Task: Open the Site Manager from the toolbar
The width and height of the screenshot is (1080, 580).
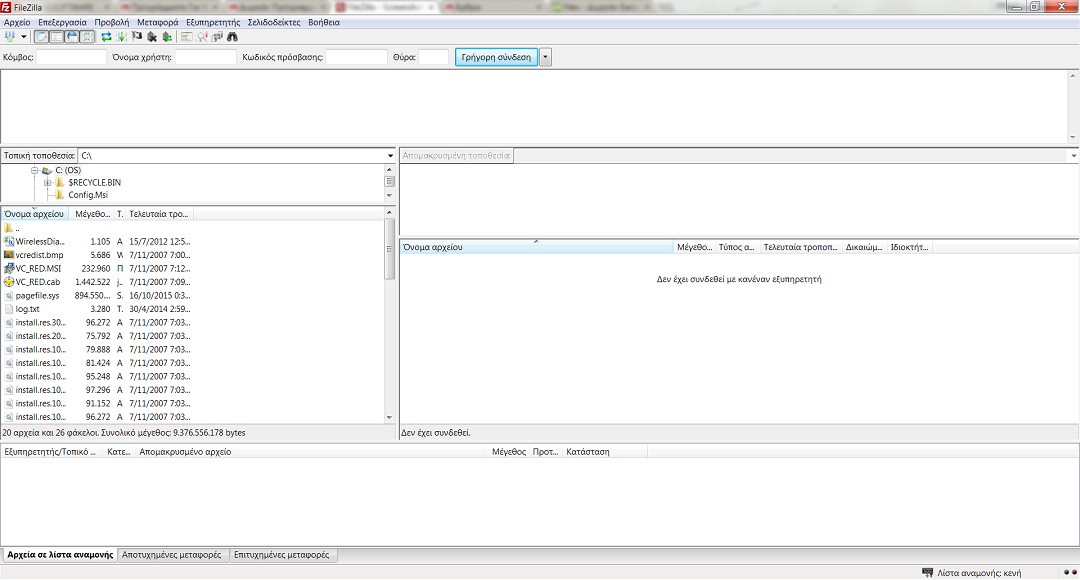Action: [10, 37]
